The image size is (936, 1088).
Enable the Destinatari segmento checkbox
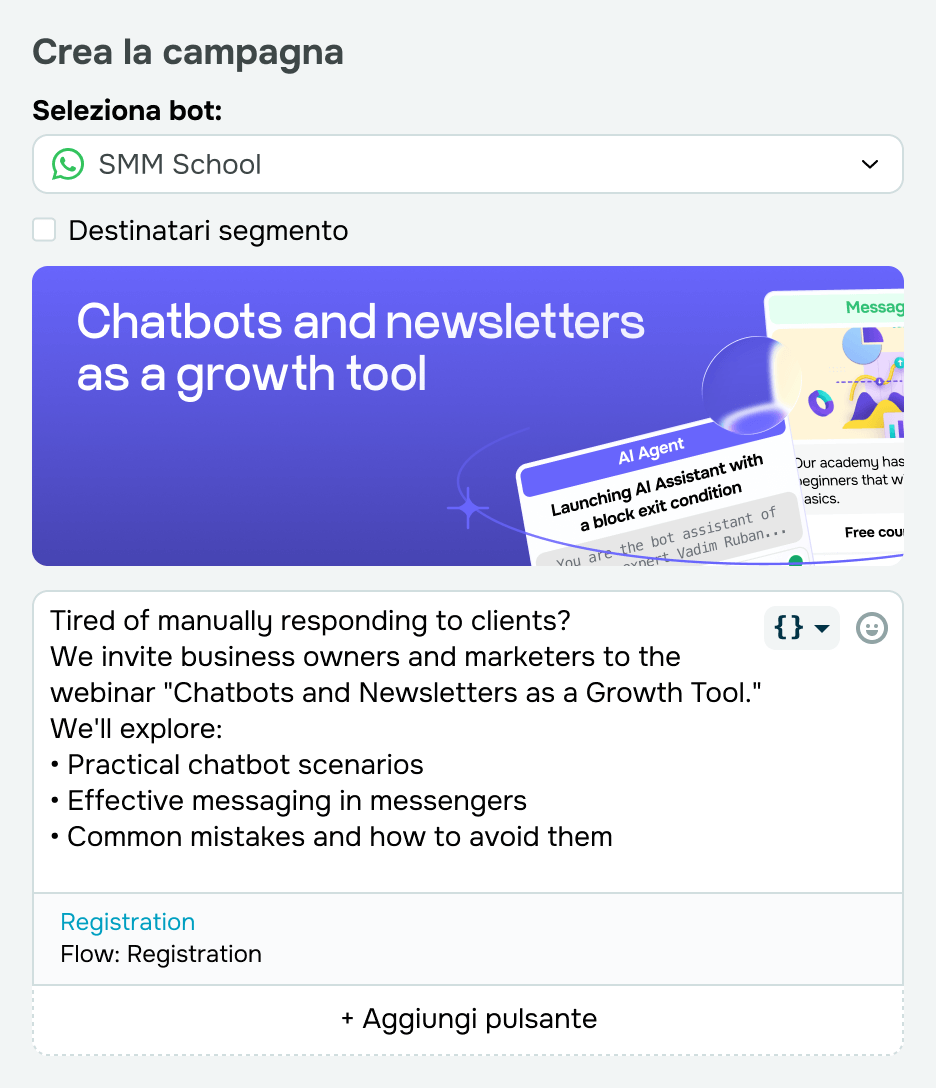tap(44, 231)
